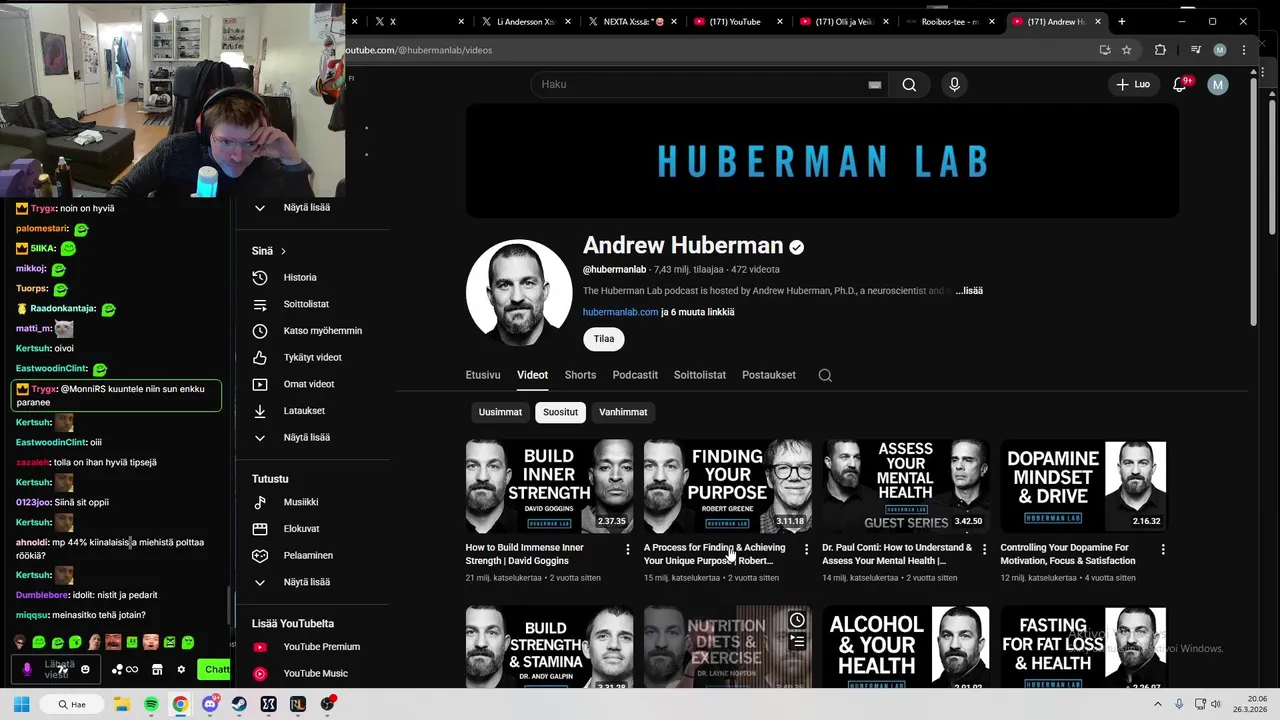Search within the channel using magnifier icon

point(825,375)
